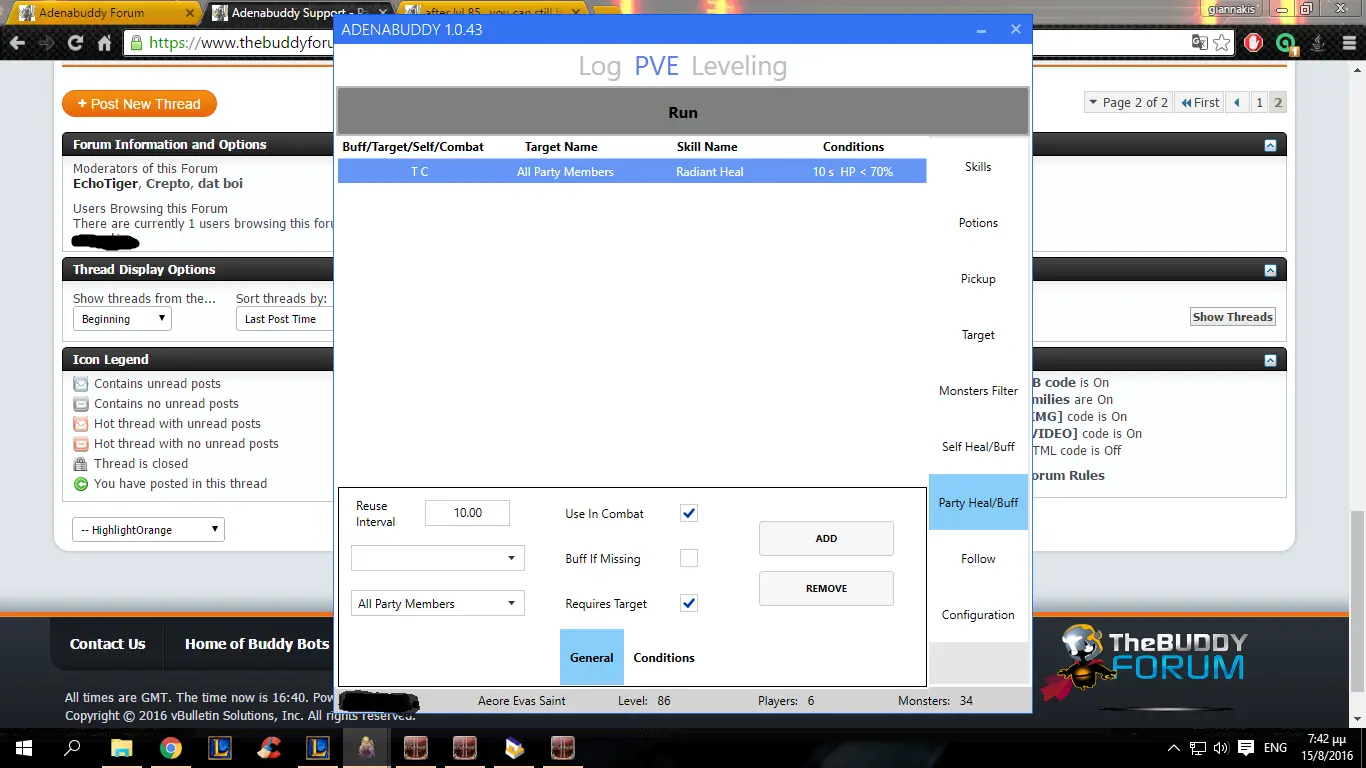Open the Action Center notifications icon
Screen dimensions: 1366x768
coord(1246,748)
